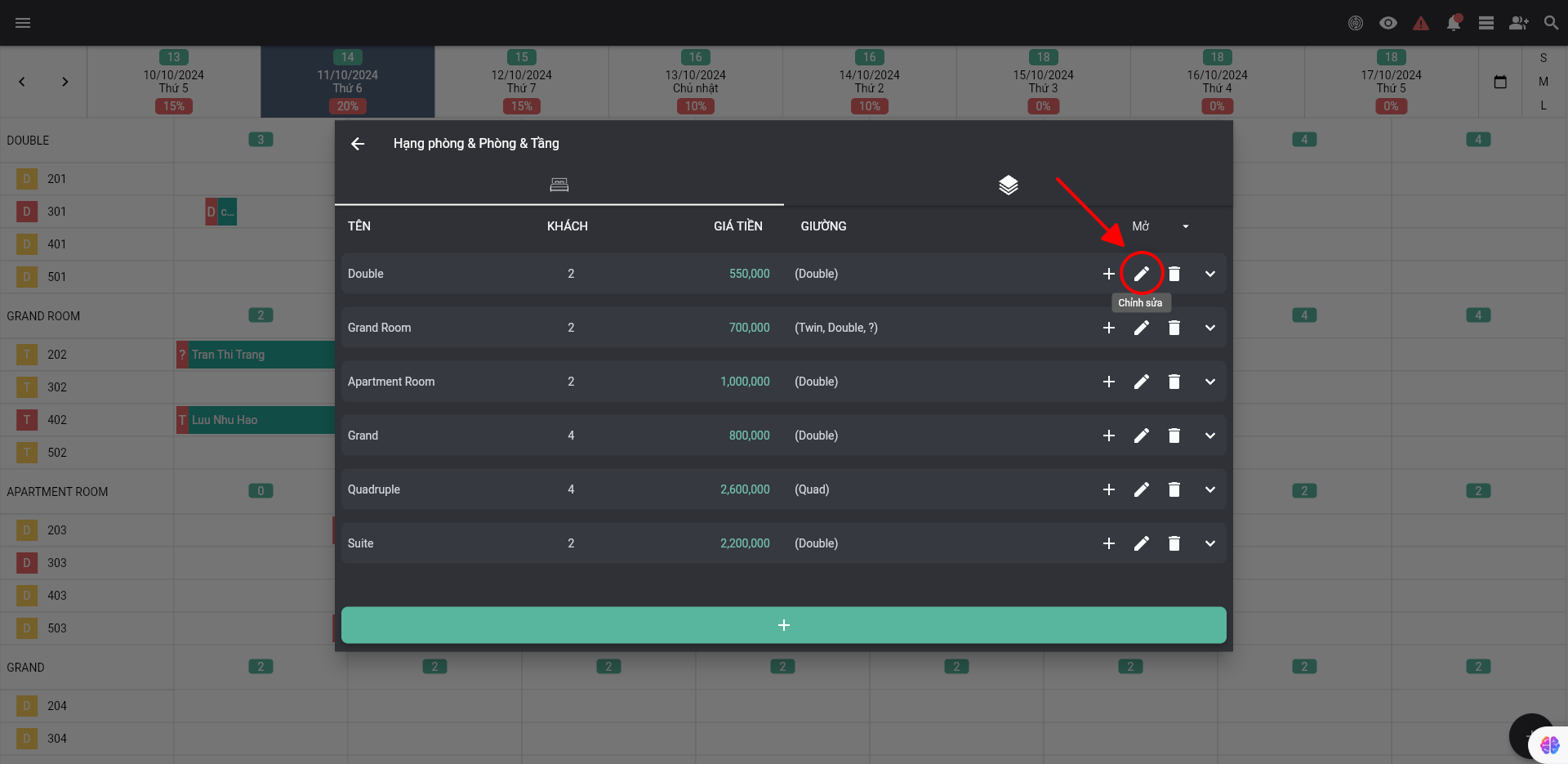The height and width of the screenshot is (764, 1568).
Task: Open the notification bell
Action: 1454,23
